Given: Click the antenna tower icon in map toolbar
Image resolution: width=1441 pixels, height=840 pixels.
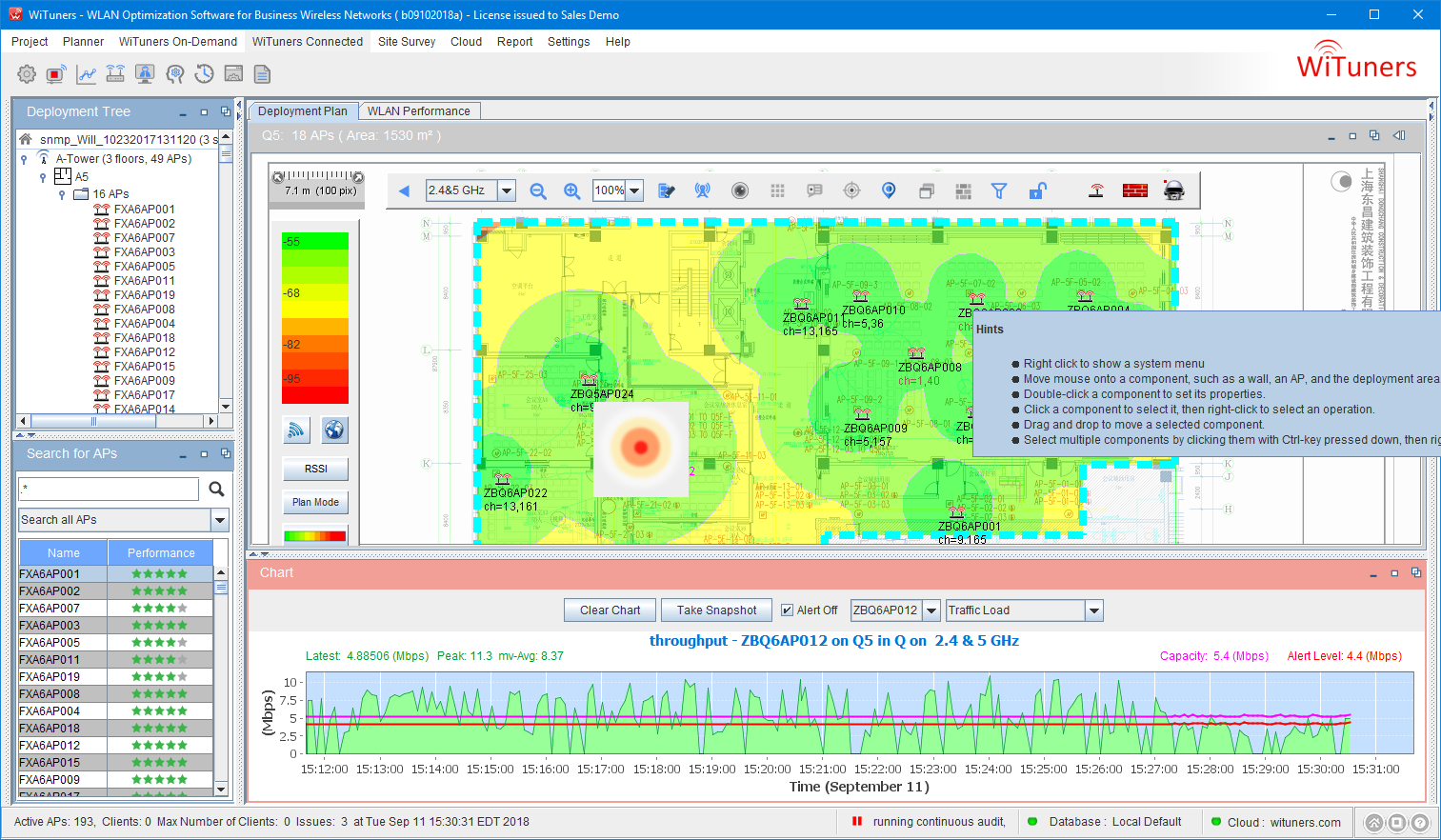Looking at the screenshot, I should 702,190.
